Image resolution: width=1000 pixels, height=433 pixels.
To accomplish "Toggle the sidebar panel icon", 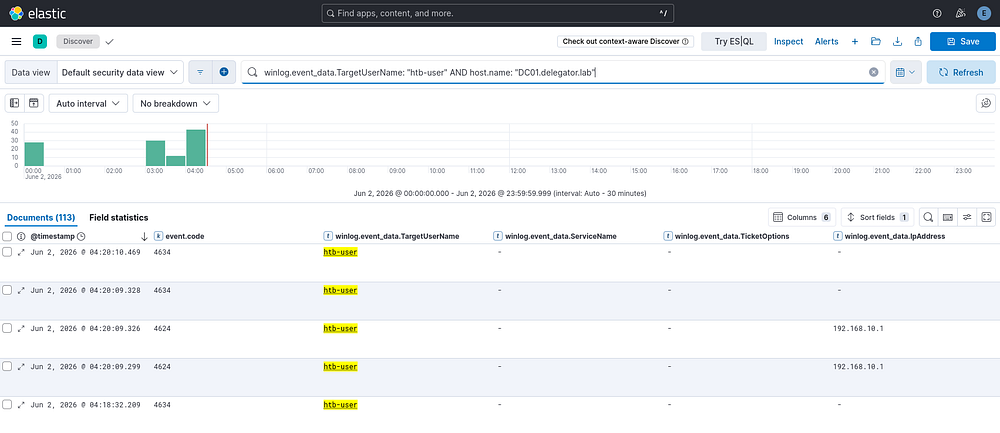I will tap(15, 103).
